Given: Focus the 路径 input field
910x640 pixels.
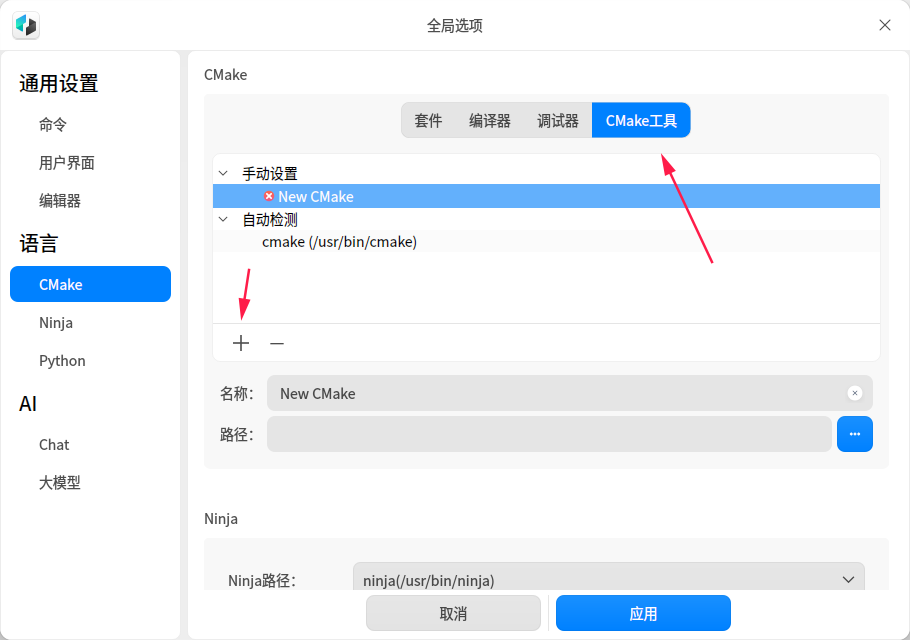Looking at the screenshot, I should click(549, 434).
